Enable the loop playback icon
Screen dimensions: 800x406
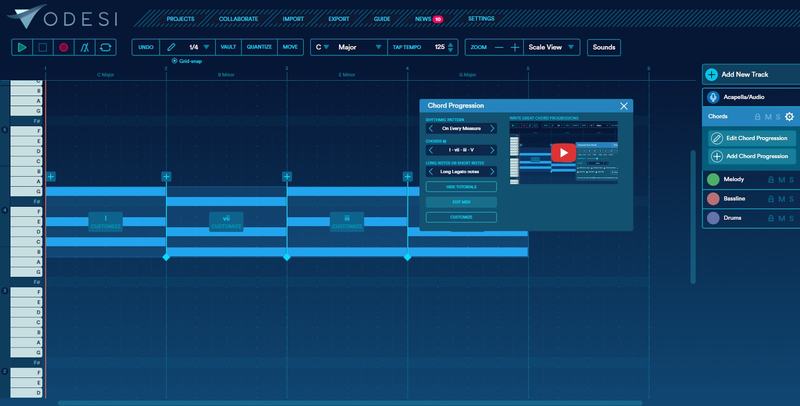click(105, 47)
